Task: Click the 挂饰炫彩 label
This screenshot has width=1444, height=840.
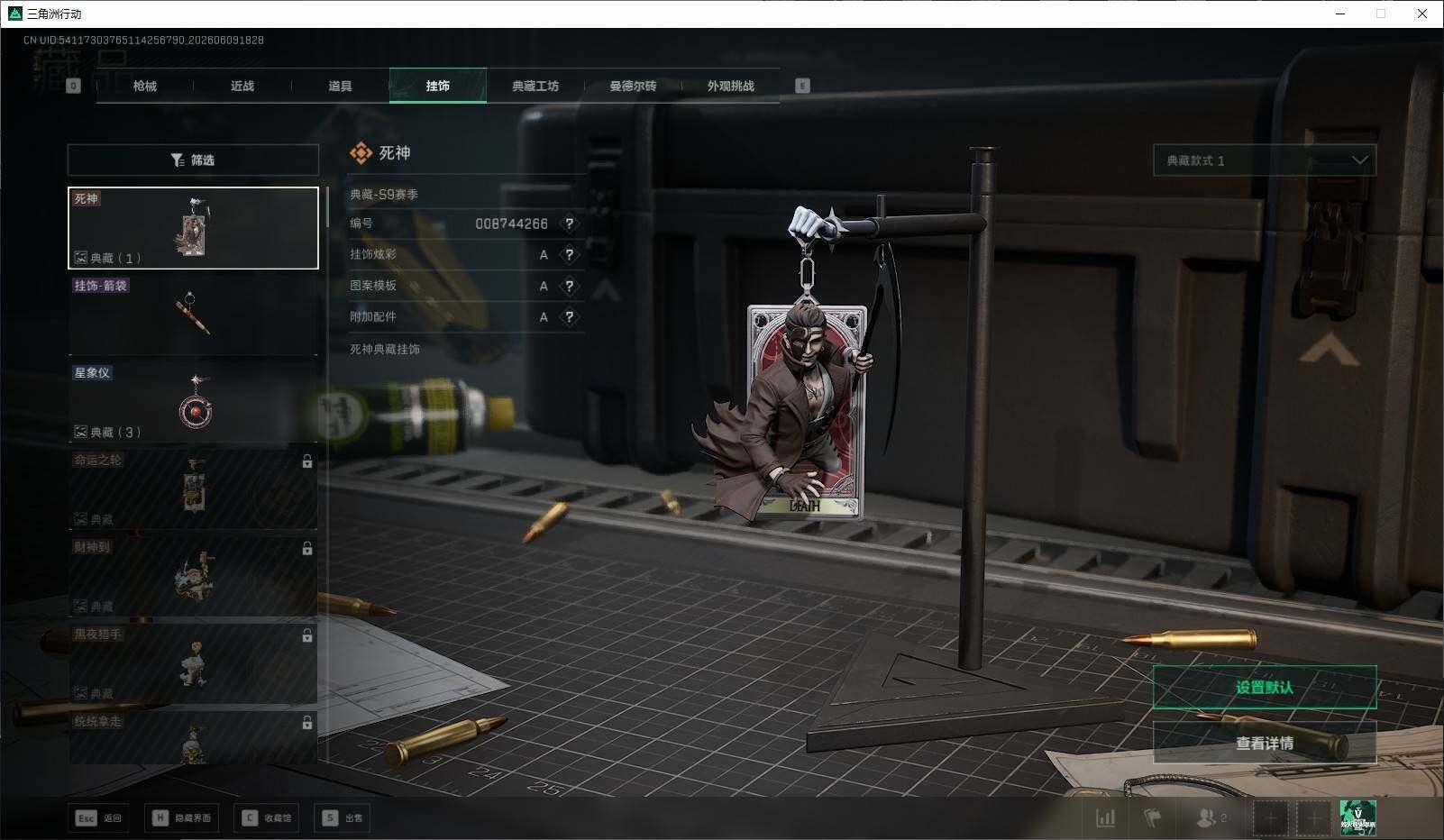Action: coord(373,254)
